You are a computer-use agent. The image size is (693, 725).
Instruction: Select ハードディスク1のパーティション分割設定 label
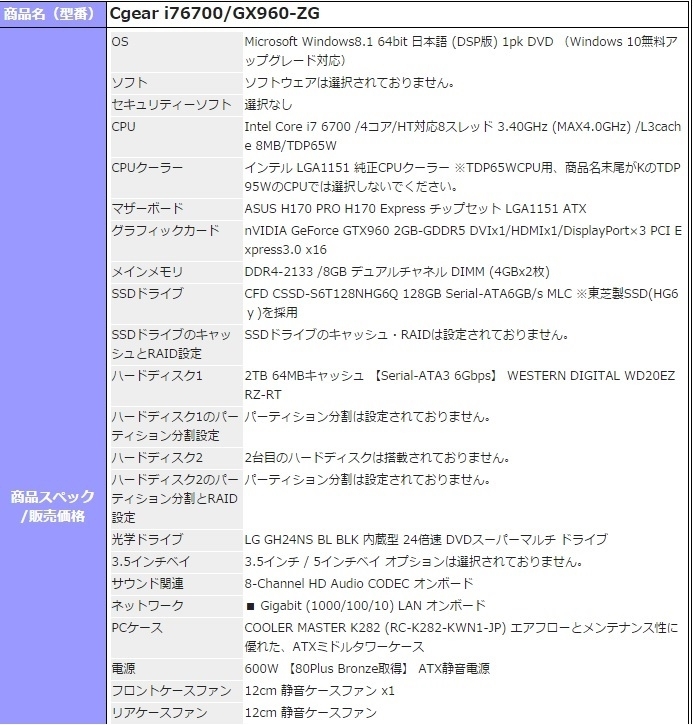click(175, 426)
